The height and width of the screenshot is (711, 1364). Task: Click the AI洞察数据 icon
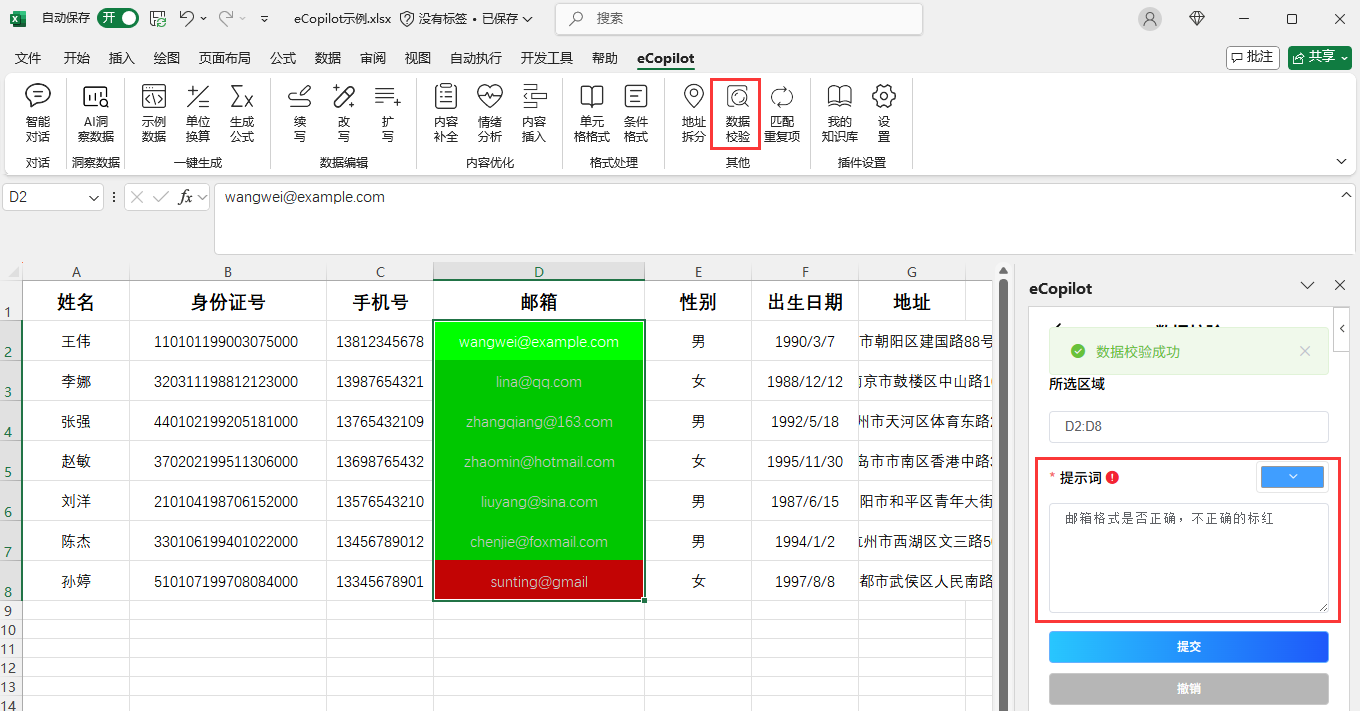(x=96, y=113)
